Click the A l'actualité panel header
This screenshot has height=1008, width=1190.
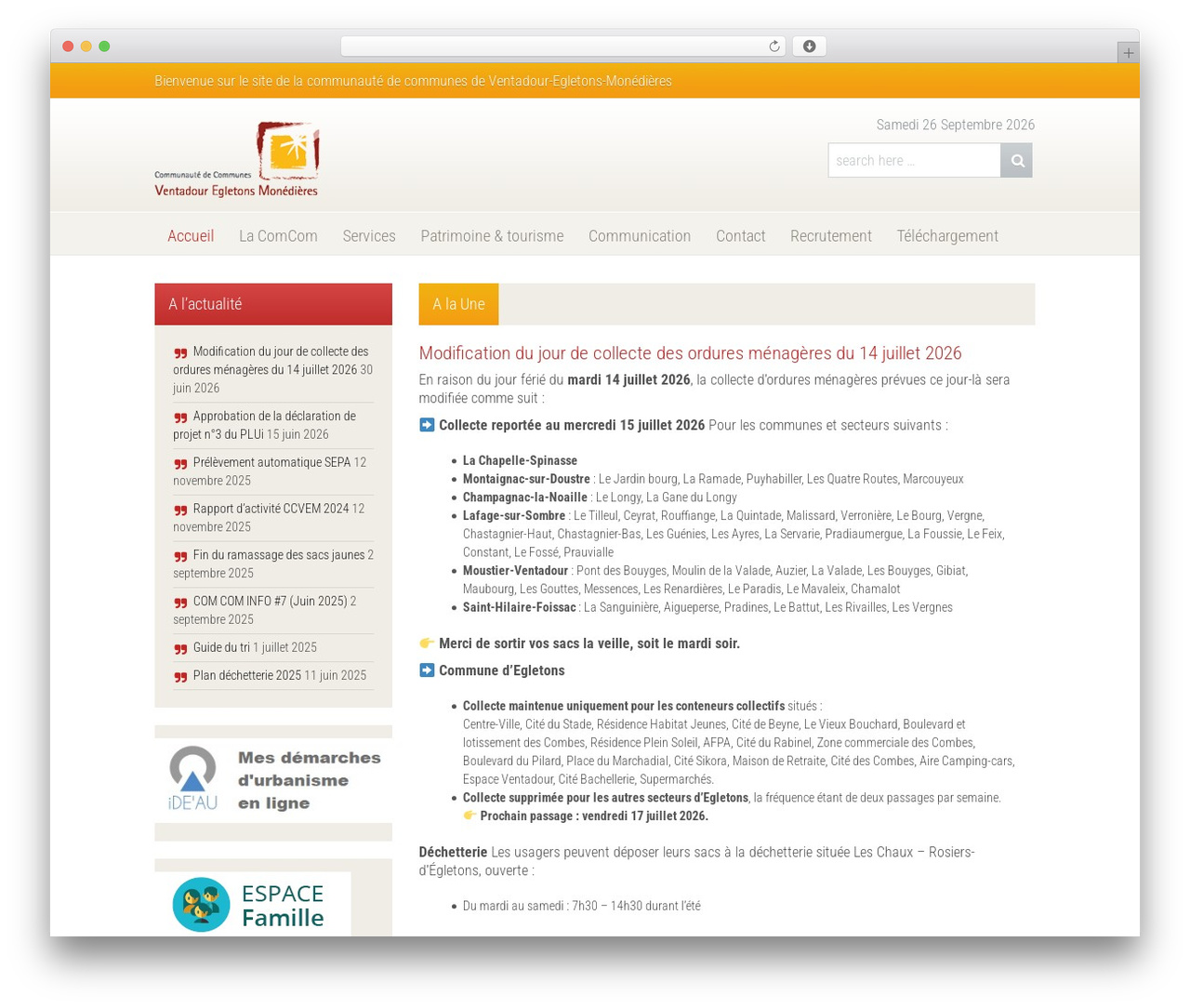point(273,304)
